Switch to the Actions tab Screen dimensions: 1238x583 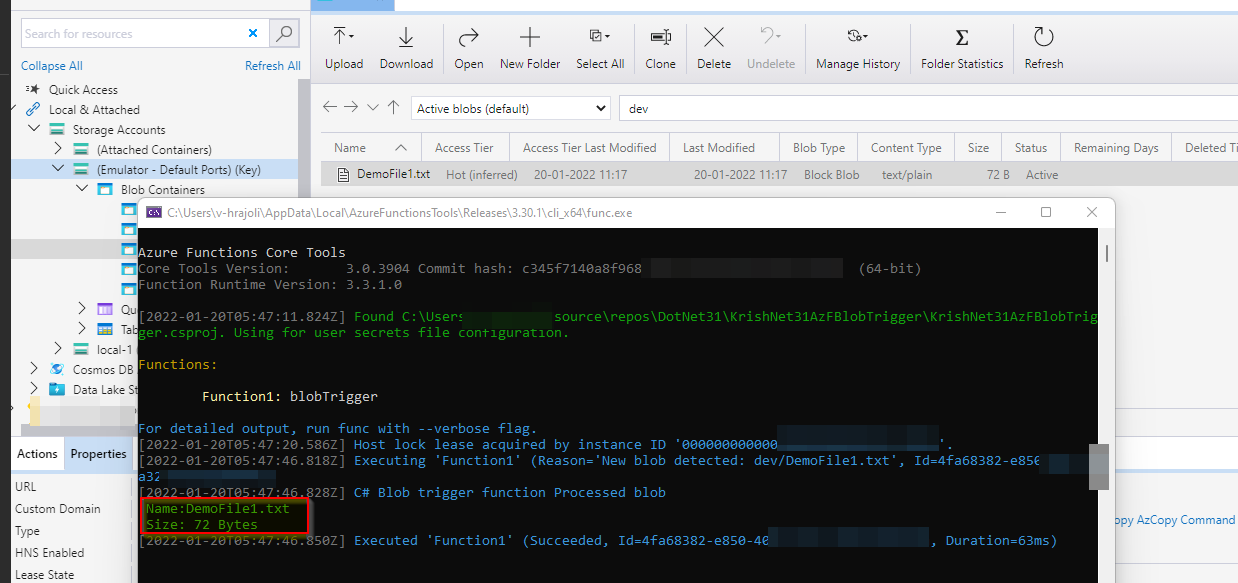click(37, 453)
